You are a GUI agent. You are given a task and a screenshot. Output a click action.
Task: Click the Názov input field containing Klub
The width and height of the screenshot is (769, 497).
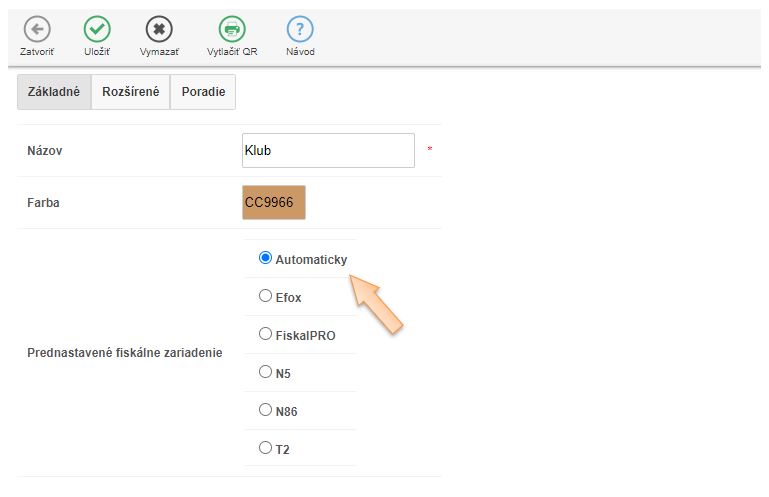pos(328,151)
